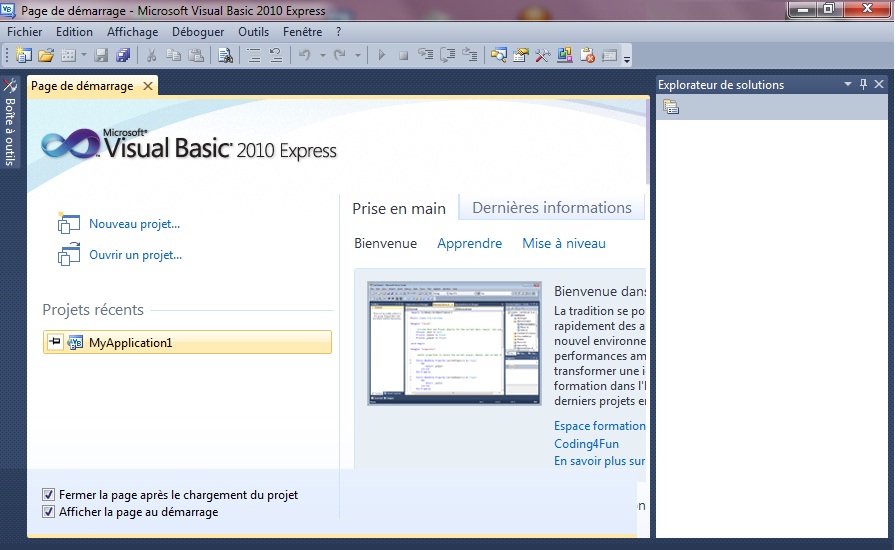The width and height of the screenshot is (895, 550).
Task: Open the Fichier menu
Action: pos(25,32)
